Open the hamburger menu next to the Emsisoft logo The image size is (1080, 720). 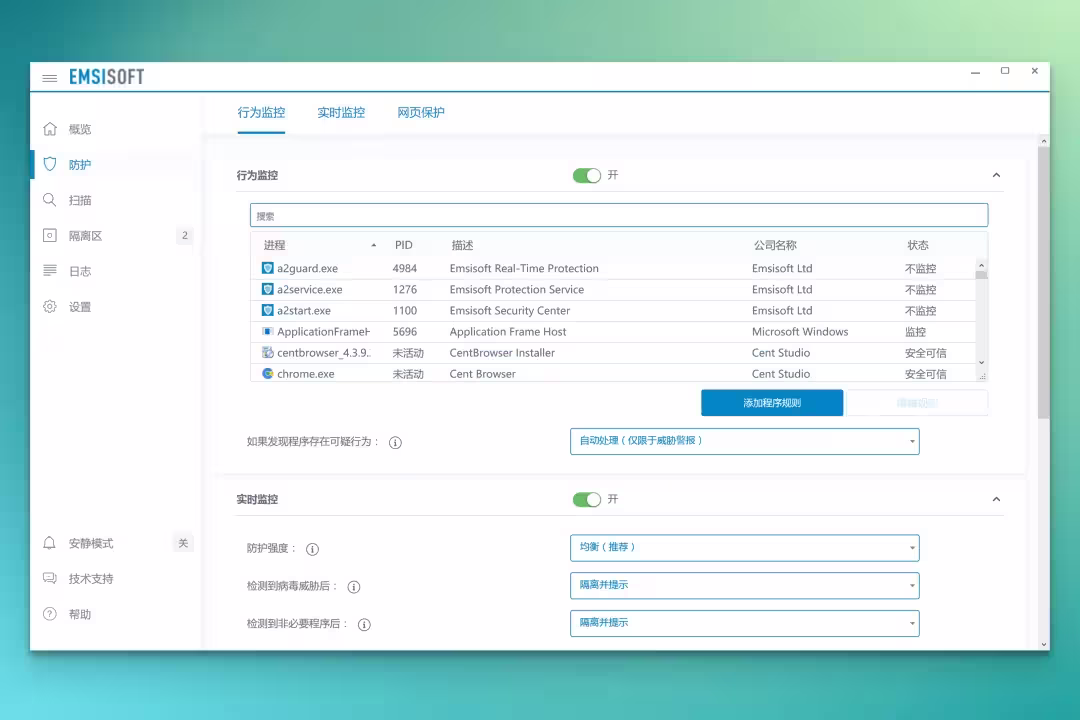[50, 78]
